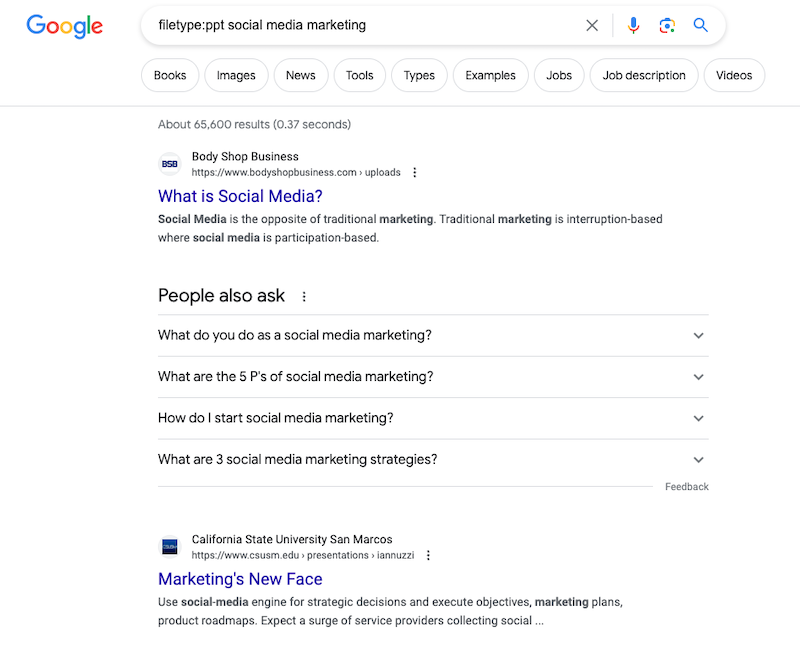Switch to the Images results tab
Image resolution: width=800 pixels, height=655 pixels.
236,75
